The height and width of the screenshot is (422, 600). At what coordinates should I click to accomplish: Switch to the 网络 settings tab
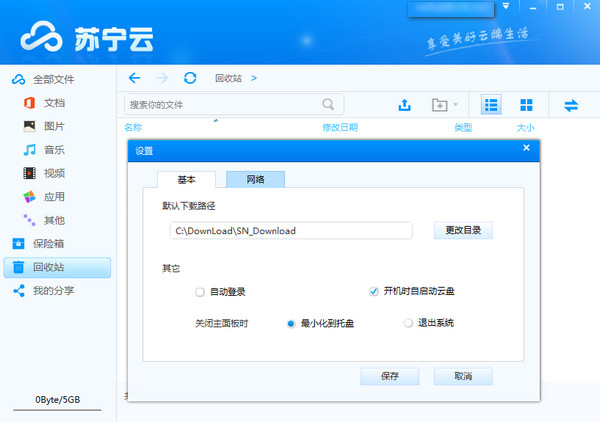click(255, 180)
